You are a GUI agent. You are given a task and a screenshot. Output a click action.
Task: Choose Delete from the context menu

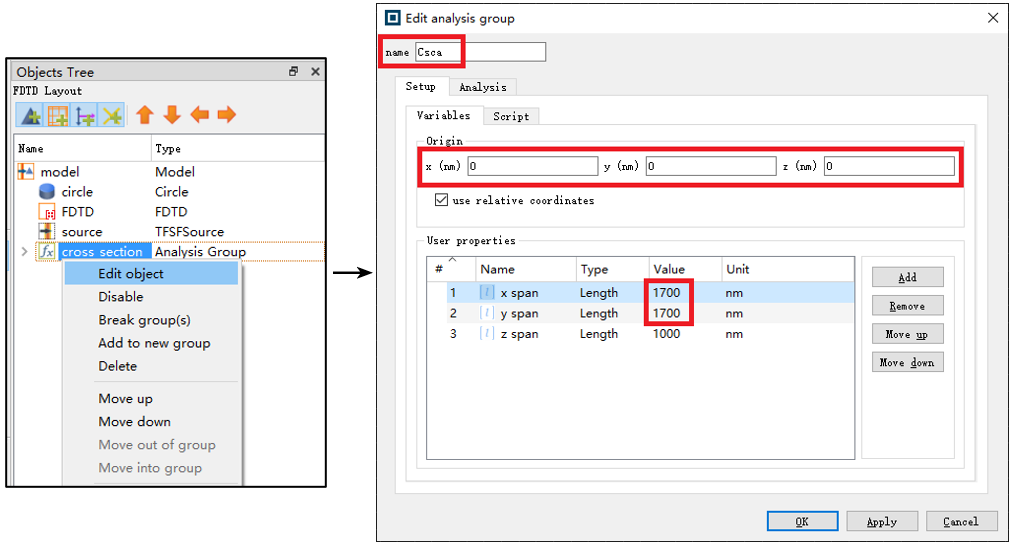[118, 366]
